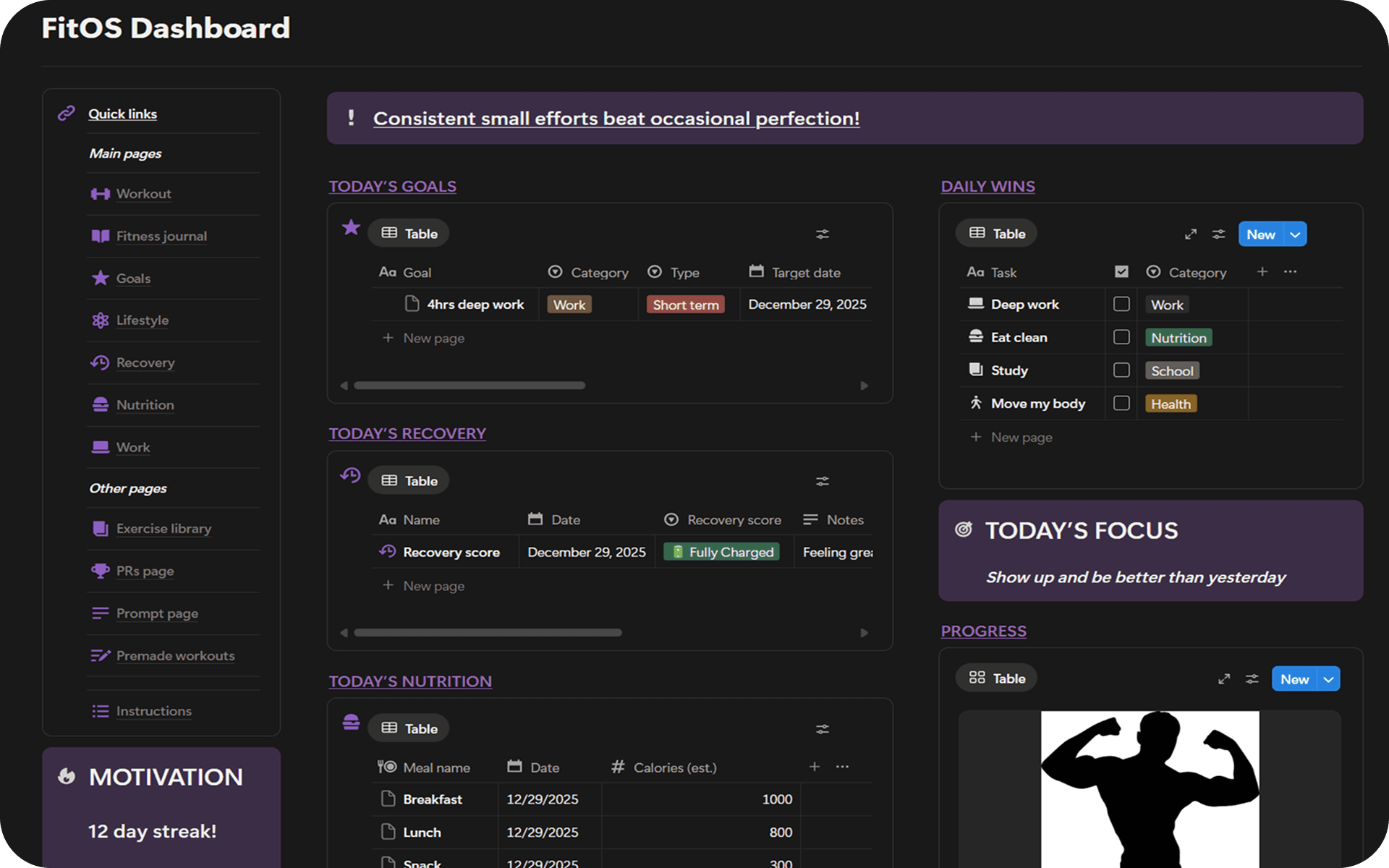Mark the Move my body task done

coord(1121,404)
